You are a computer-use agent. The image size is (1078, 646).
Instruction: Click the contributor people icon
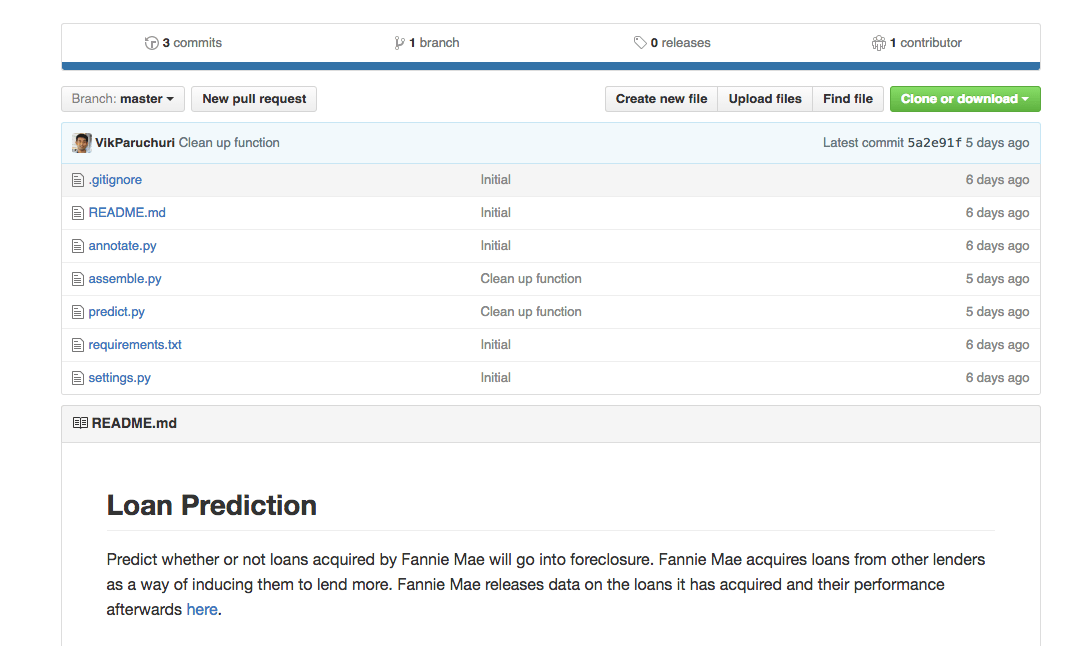coord(878,43)
